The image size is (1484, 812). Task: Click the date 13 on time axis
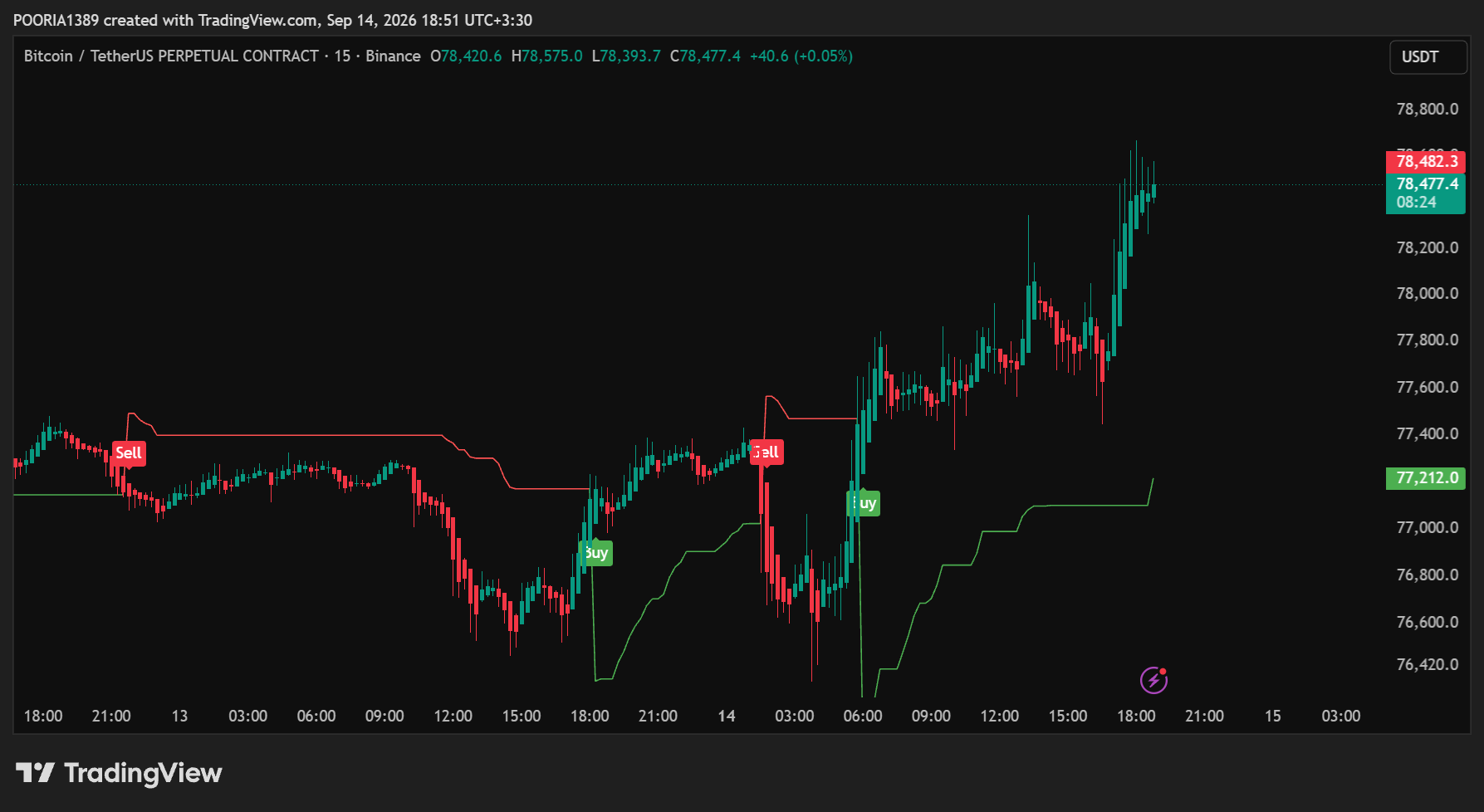[x=179, y=717]
